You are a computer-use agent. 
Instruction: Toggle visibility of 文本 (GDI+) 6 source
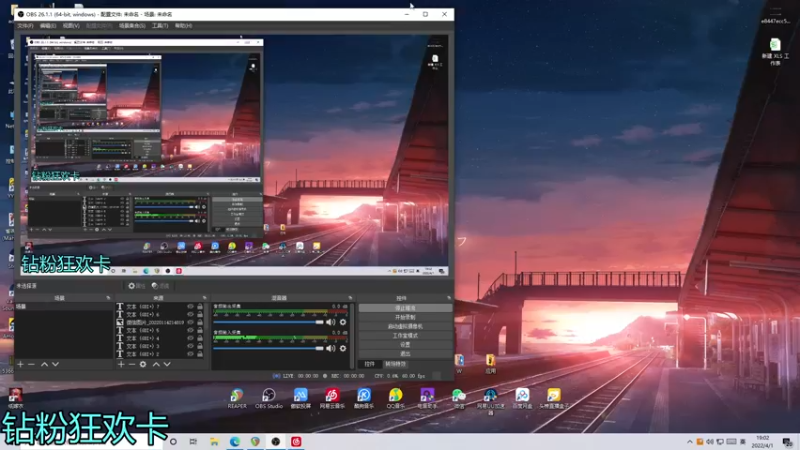(190, 314)
